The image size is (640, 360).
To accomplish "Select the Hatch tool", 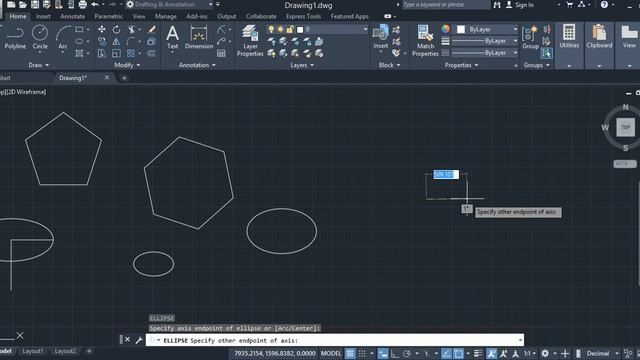I will coord(79,53).
